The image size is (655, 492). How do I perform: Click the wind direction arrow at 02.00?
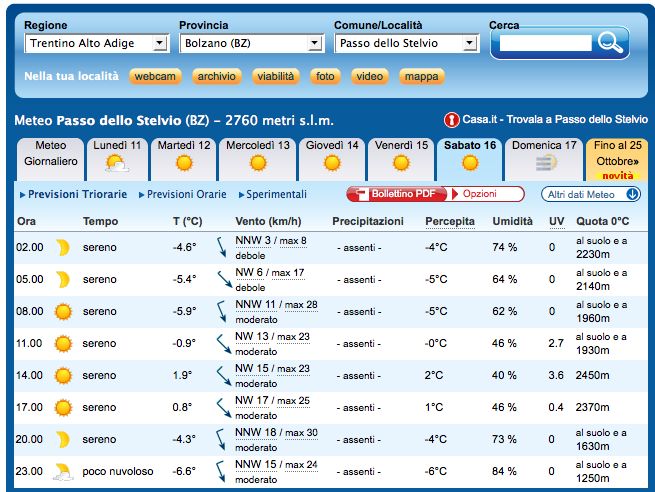pos(222,247)
